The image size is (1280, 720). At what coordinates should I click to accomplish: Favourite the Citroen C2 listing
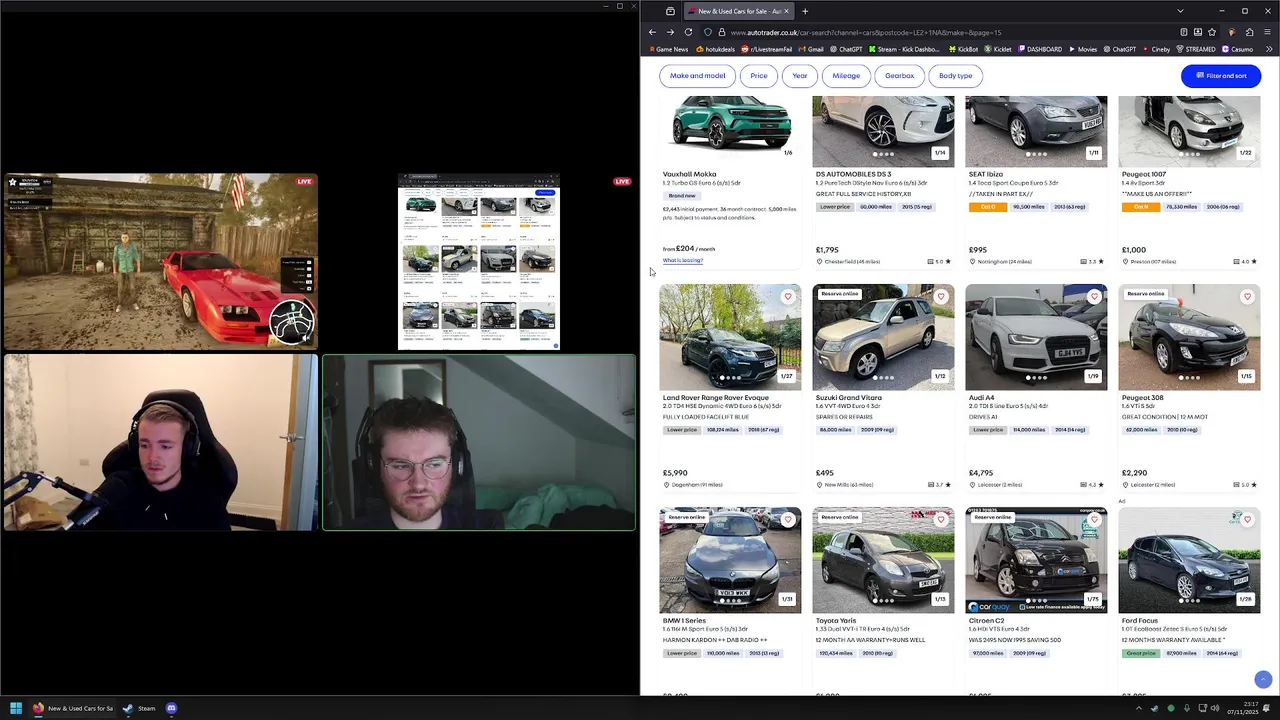pyautogui.click(x=1094, y=520)
